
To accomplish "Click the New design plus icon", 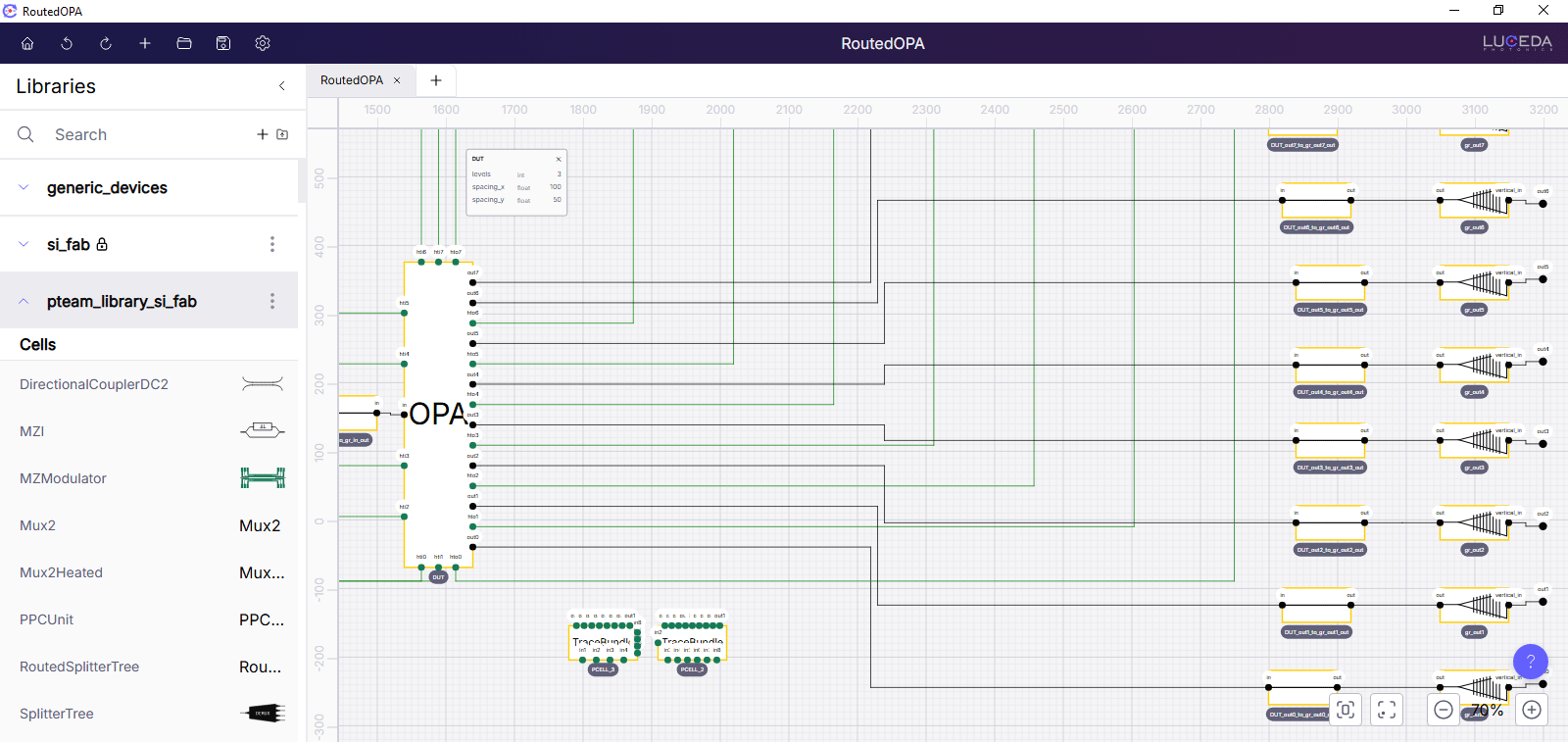I will point(145,43).
